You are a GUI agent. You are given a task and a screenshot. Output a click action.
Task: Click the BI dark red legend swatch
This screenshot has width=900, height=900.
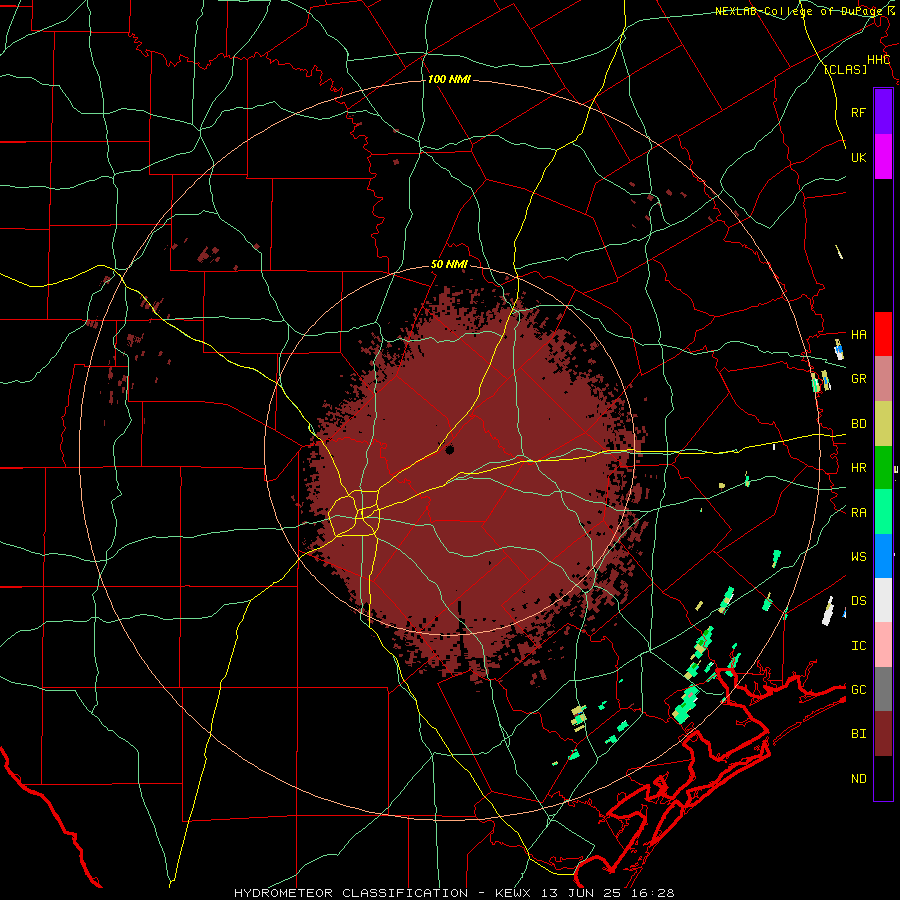pyautogui.click(x=883, y=734)
